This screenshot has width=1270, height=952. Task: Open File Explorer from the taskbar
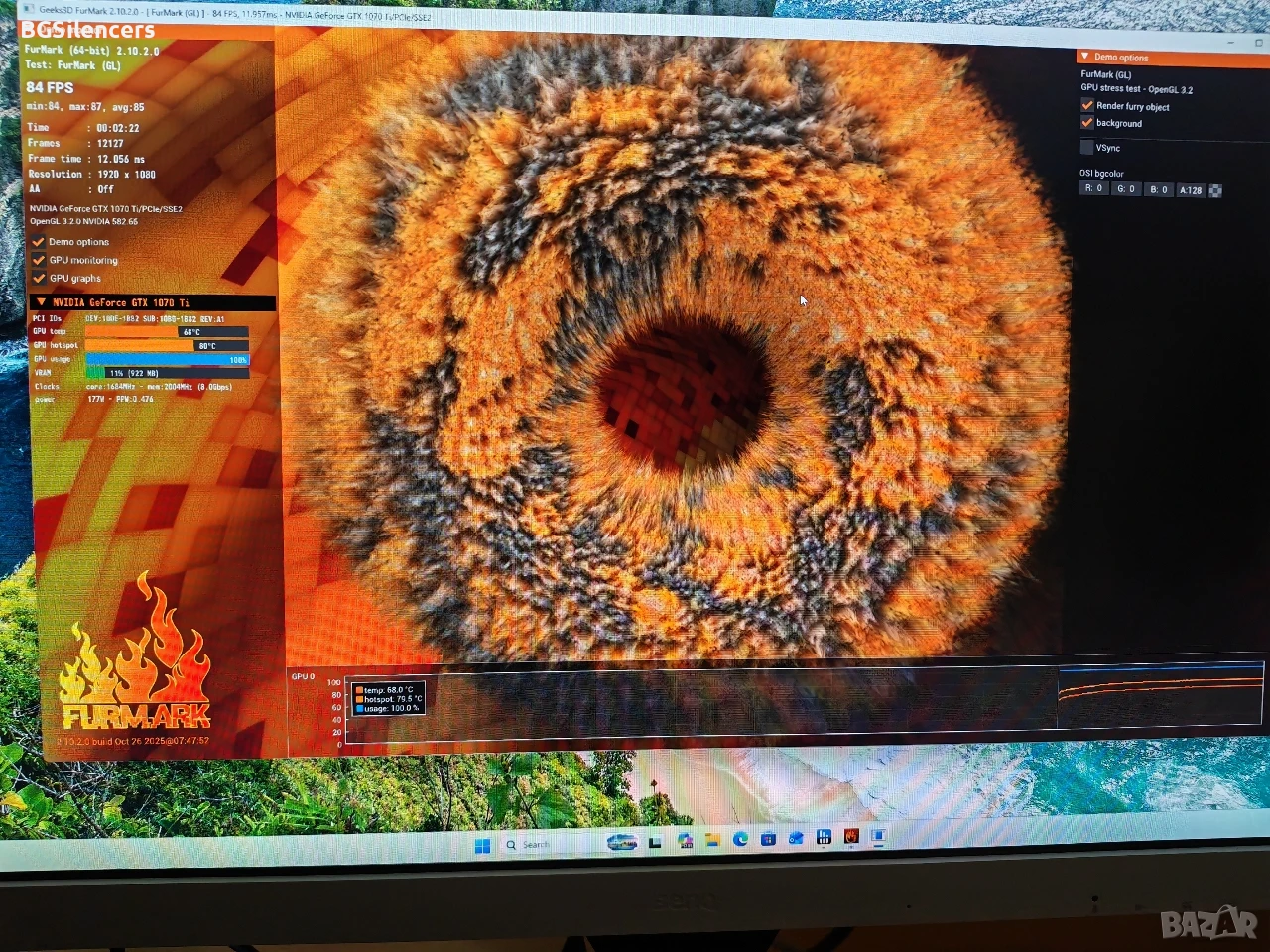[x=712, y=840]
